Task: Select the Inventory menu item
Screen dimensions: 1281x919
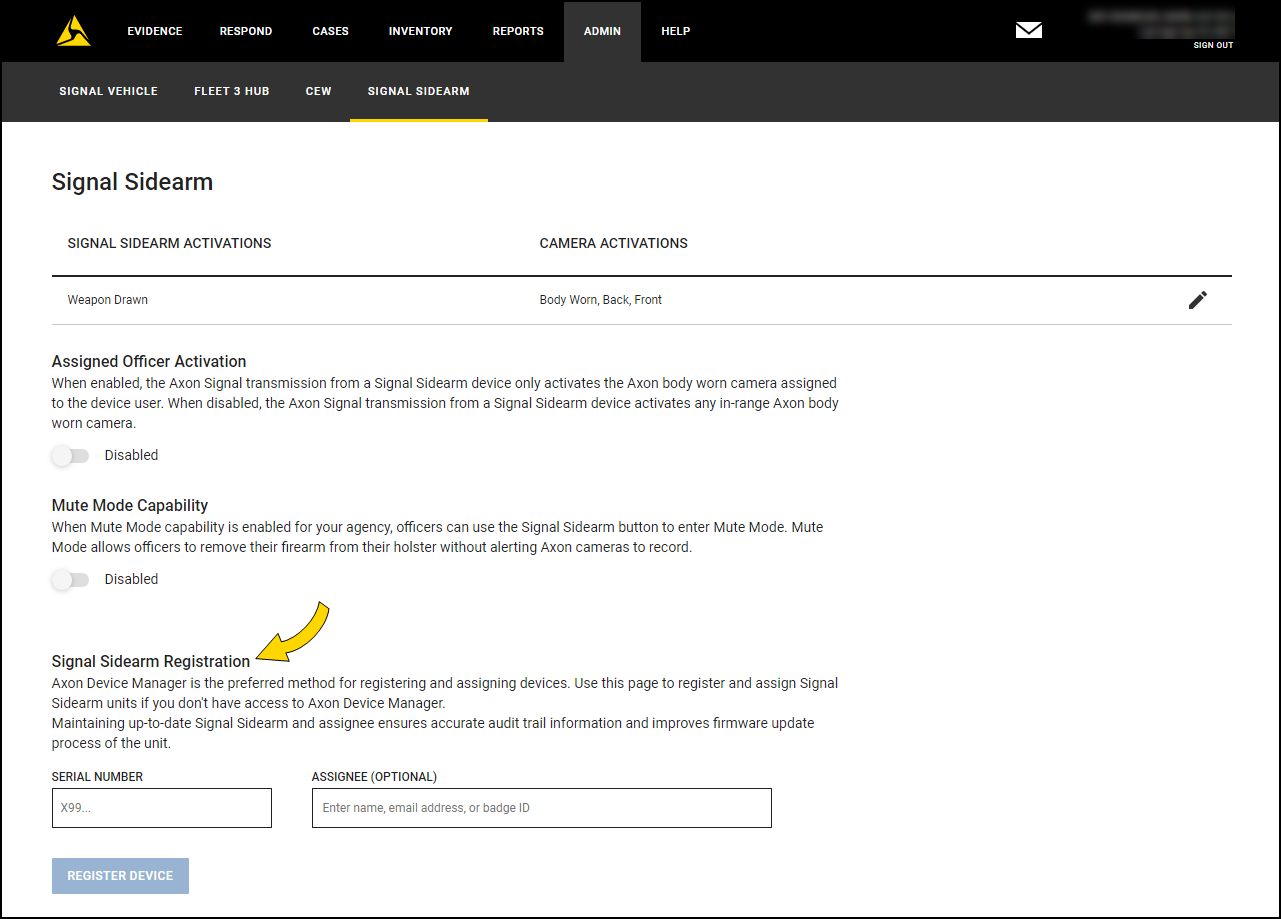Action: (420, 31)
